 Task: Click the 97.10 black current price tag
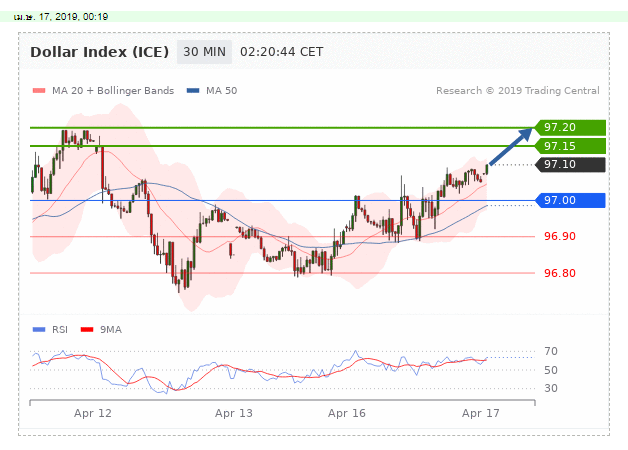click(x=570, y=165)
